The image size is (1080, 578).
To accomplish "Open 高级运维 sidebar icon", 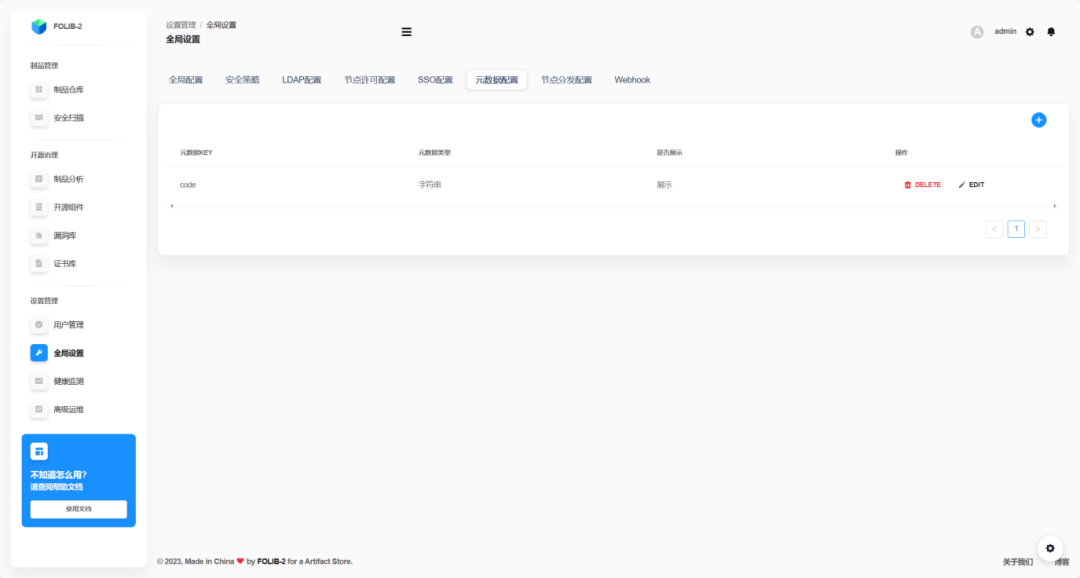I will (39, 409).
